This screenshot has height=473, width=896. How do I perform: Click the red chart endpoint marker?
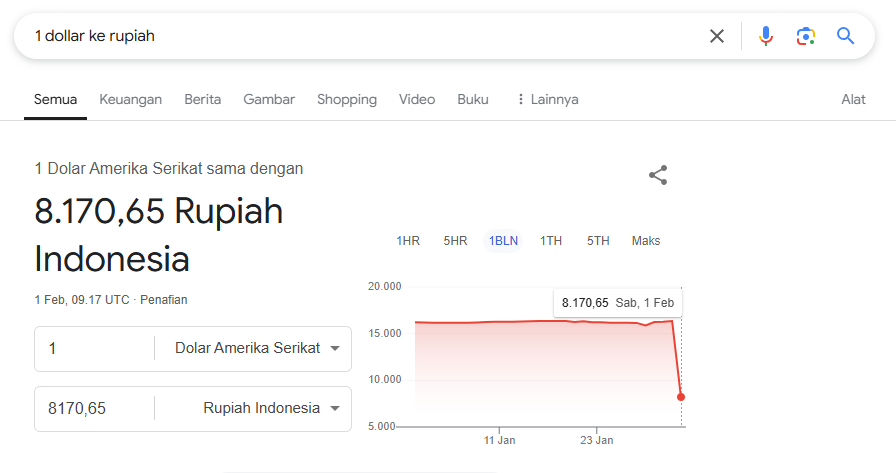681,397
